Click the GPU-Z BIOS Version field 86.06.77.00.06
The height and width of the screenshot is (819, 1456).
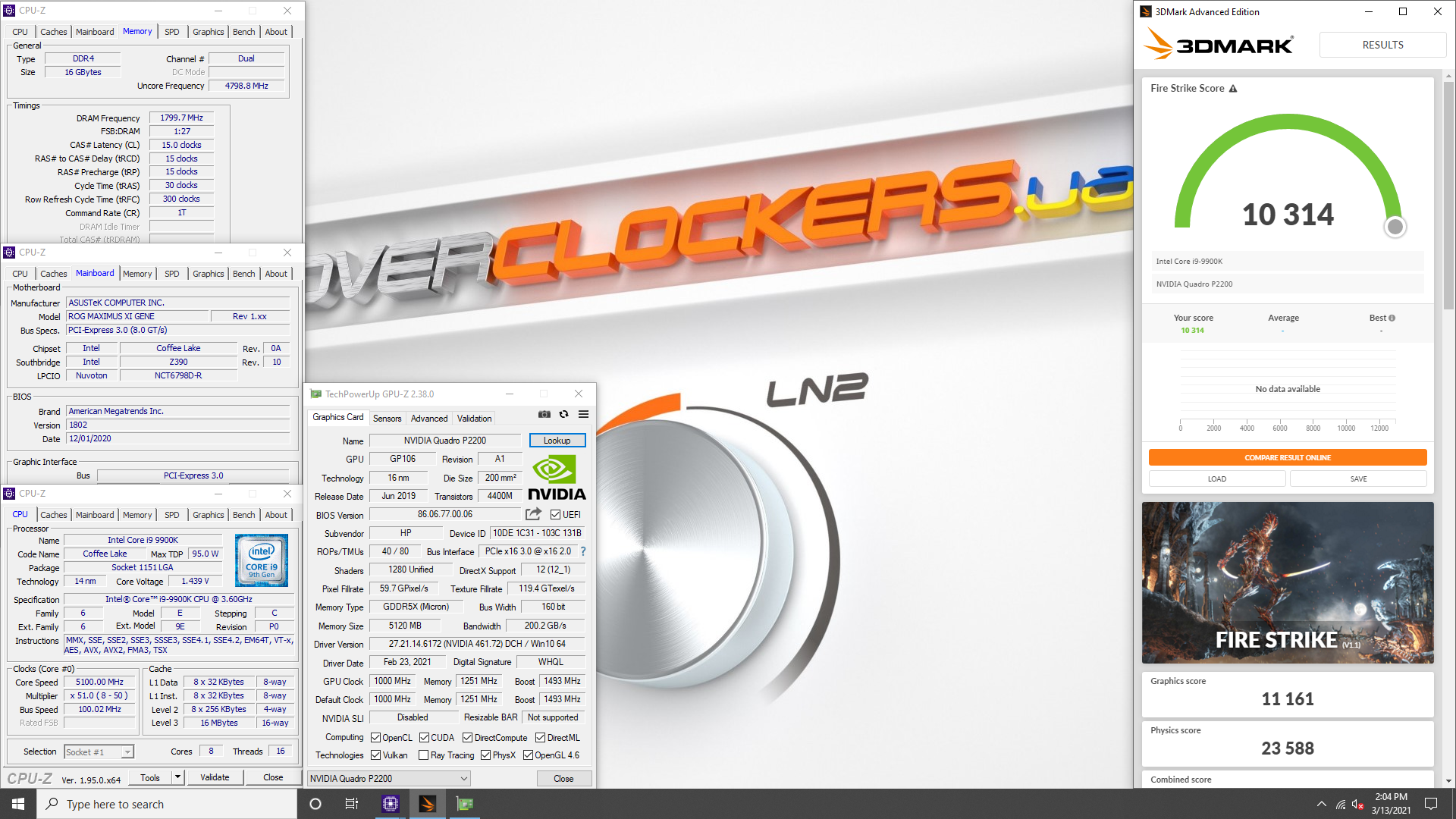tap(445, 514)
